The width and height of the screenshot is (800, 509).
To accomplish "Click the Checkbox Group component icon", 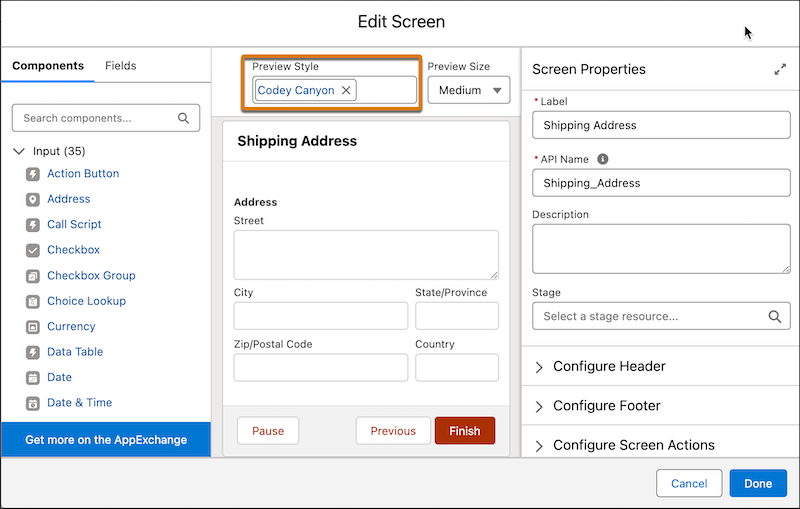I will [x=32, y=276].
